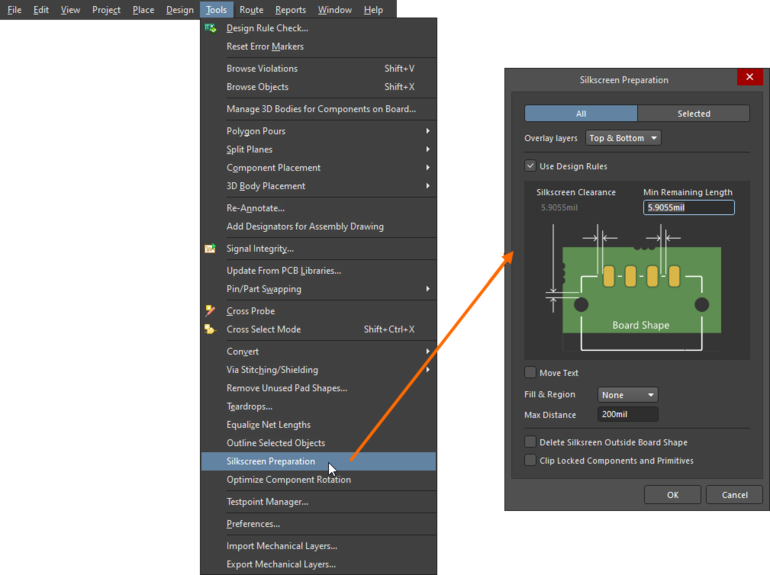
Task: Enable the Move Text checkbox
Action: [530, 373]
